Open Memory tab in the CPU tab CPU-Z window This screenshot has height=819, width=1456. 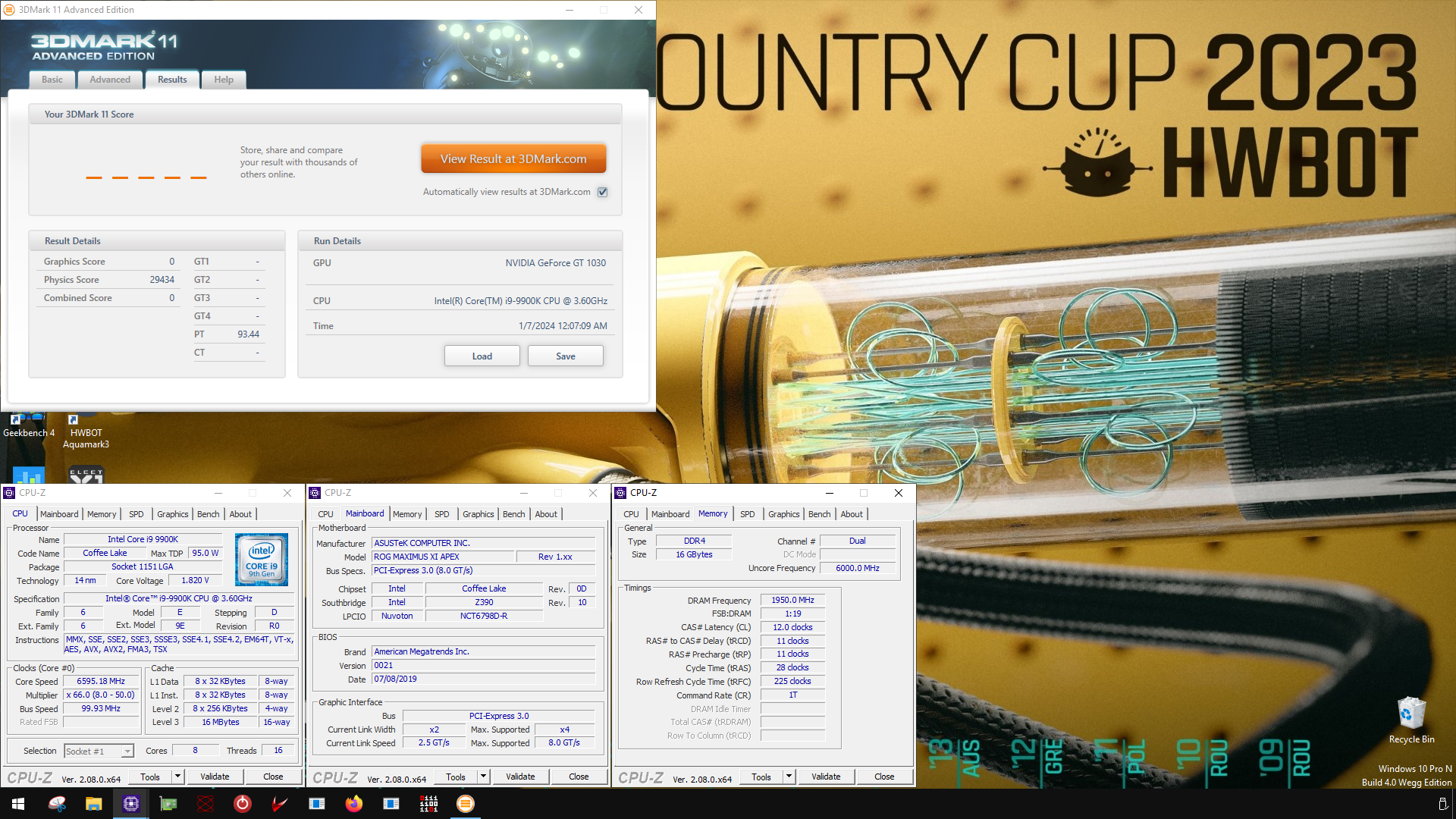102,514
